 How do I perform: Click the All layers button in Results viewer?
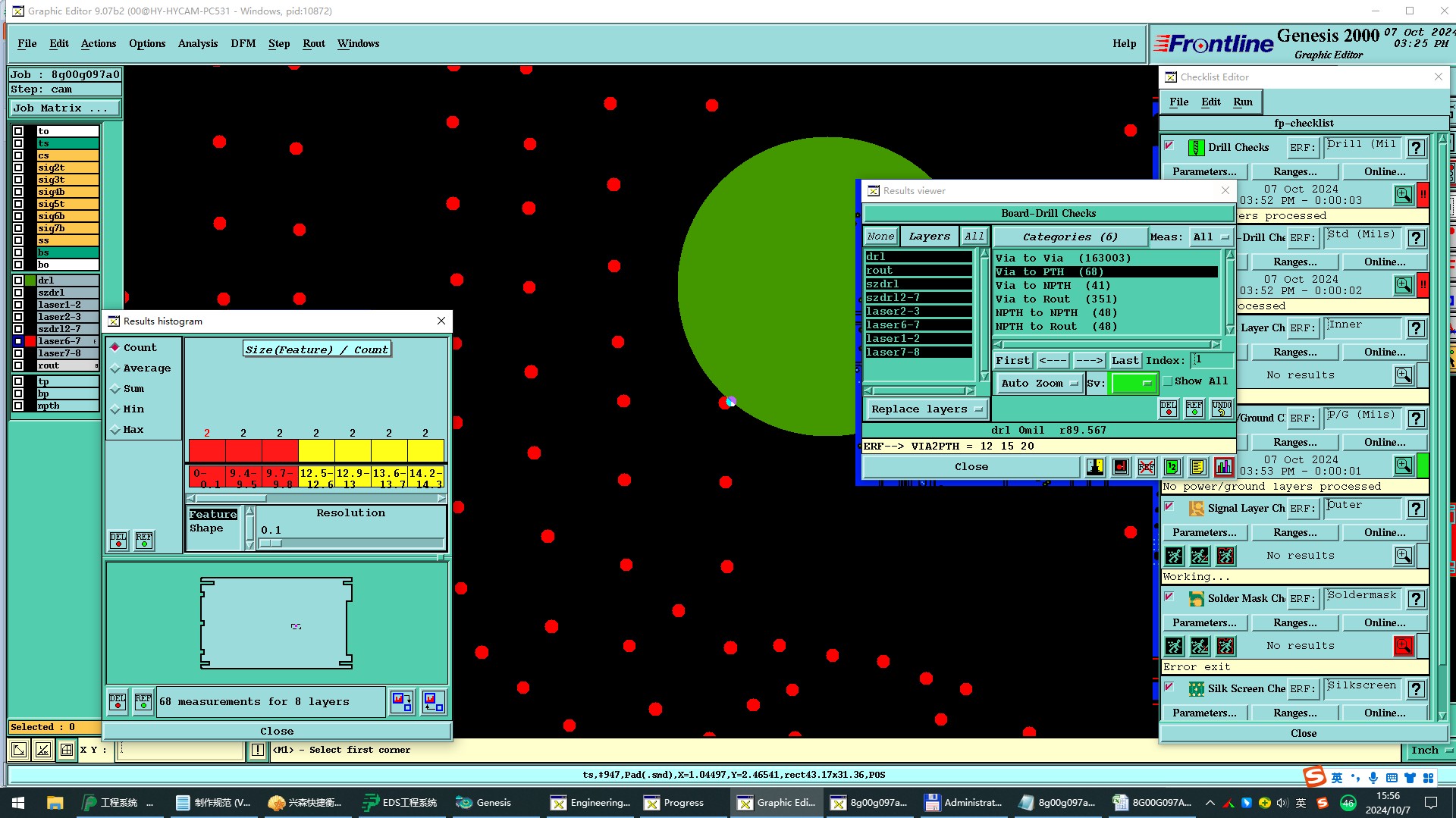coord(974,237)
